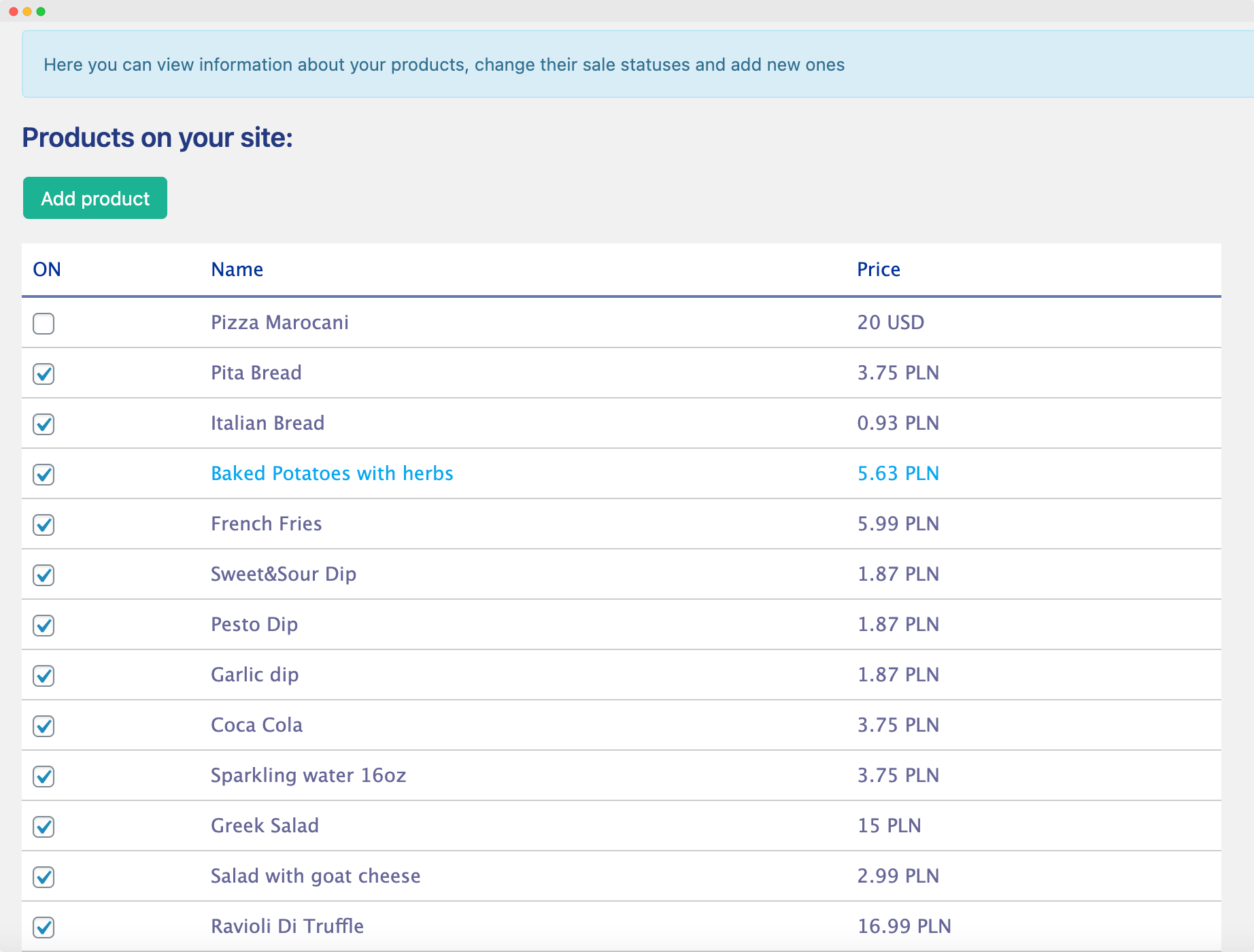Uncheck the Greek Salad checkbox
The height and width of the screenshot is (952, 1254).
[x=44, y=827]
